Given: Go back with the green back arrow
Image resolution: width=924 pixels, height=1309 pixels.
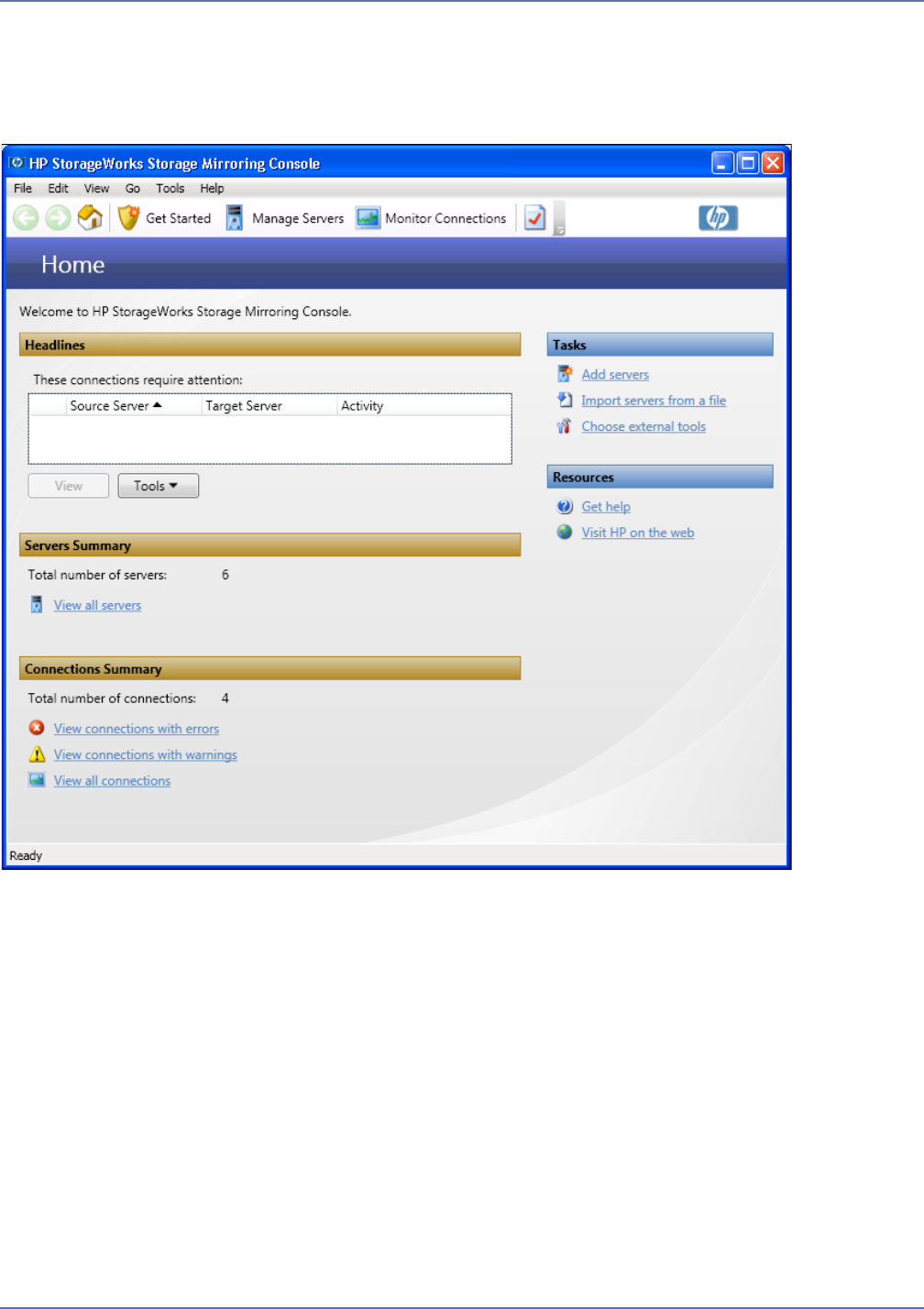Looking at the screenshot, I should (x=26, y=218).
